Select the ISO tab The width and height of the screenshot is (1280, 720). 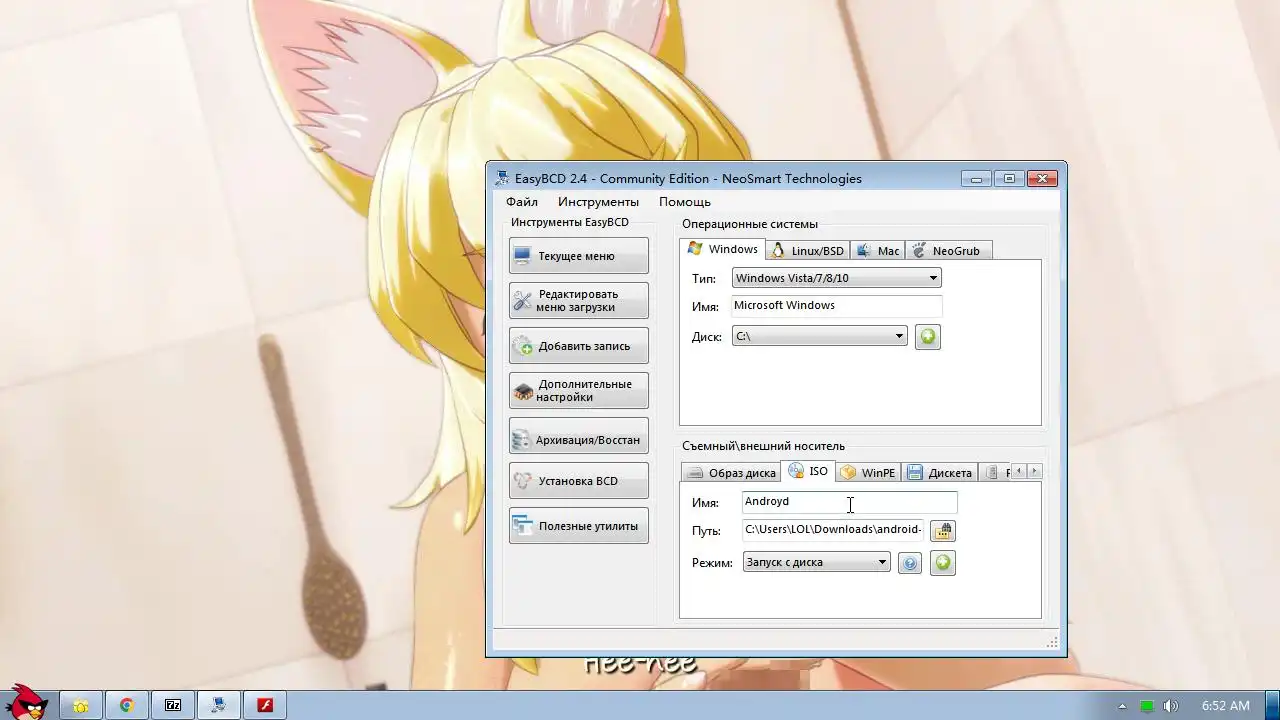pyautogui.click(x=808, y=471)
